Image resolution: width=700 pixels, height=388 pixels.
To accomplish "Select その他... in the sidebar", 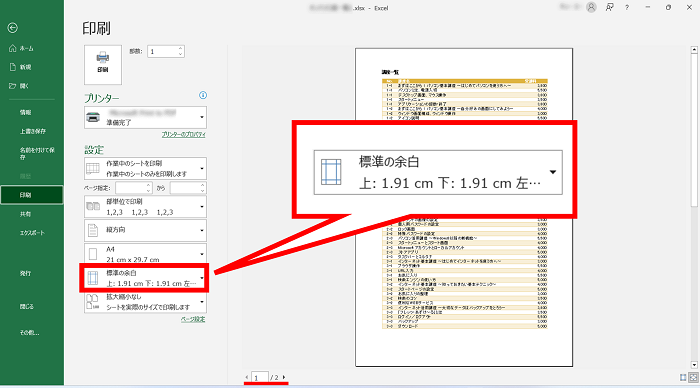I will click(x=29, y=333).
